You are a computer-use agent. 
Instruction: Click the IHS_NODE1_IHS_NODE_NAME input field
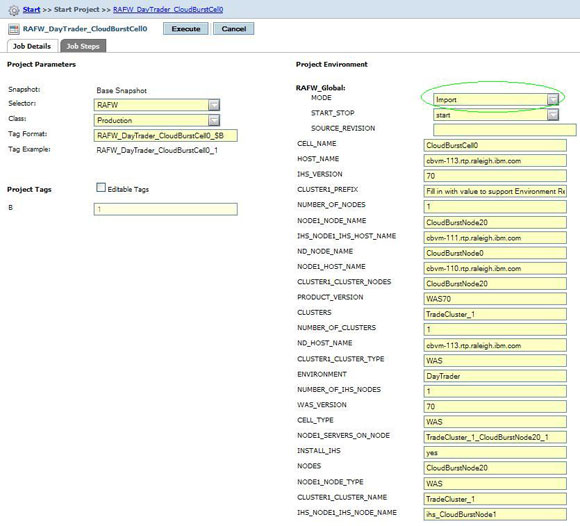click(x=495, y=514)
